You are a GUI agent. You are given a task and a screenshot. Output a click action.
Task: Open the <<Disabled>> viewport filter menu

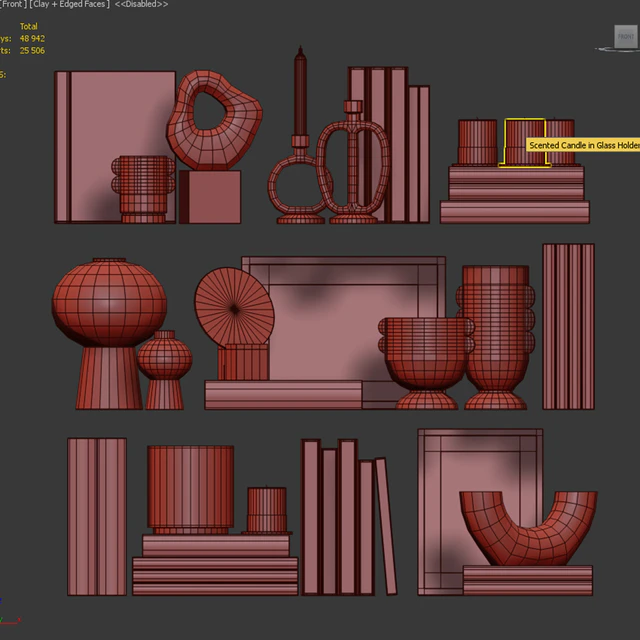coord(141,4)
